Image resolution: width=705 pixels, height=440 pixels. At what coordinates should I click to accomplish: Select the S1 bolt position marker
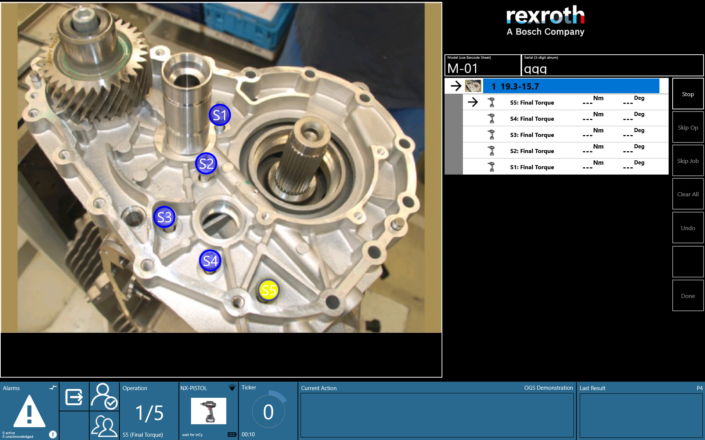[220, 116]
